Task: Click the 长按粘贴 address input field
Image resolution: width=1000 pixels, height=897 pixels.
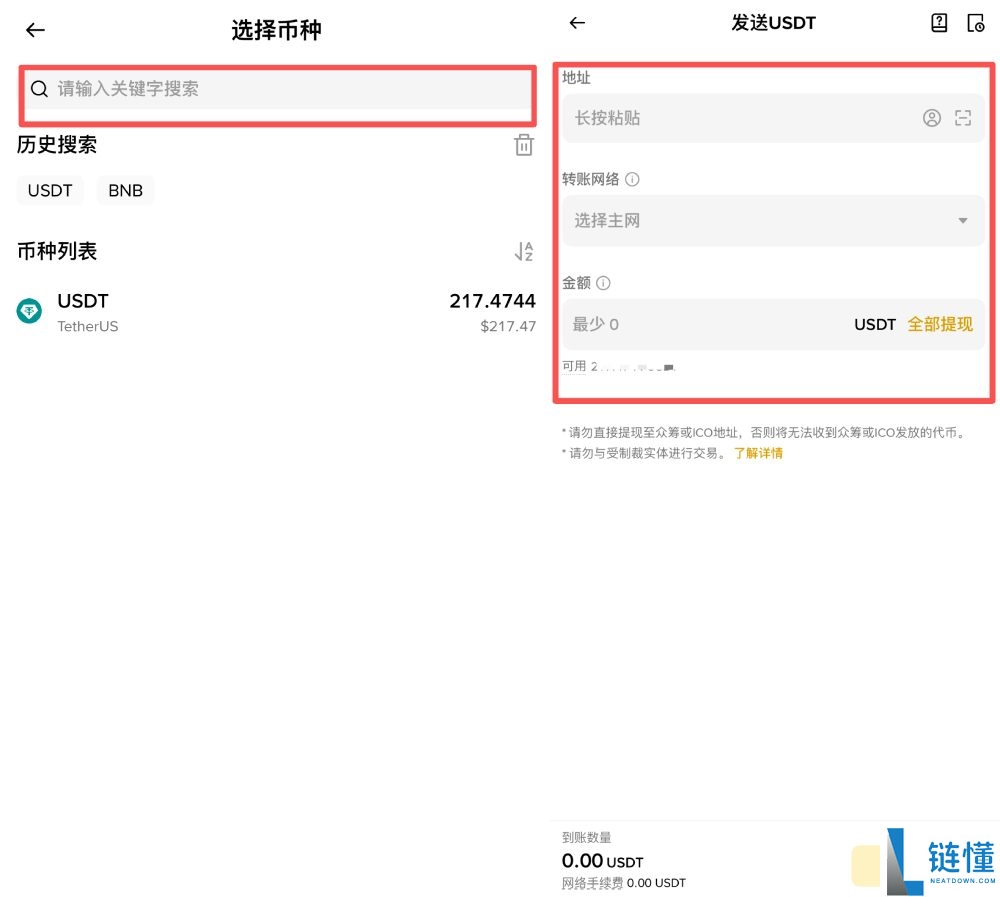Action: 773,118
